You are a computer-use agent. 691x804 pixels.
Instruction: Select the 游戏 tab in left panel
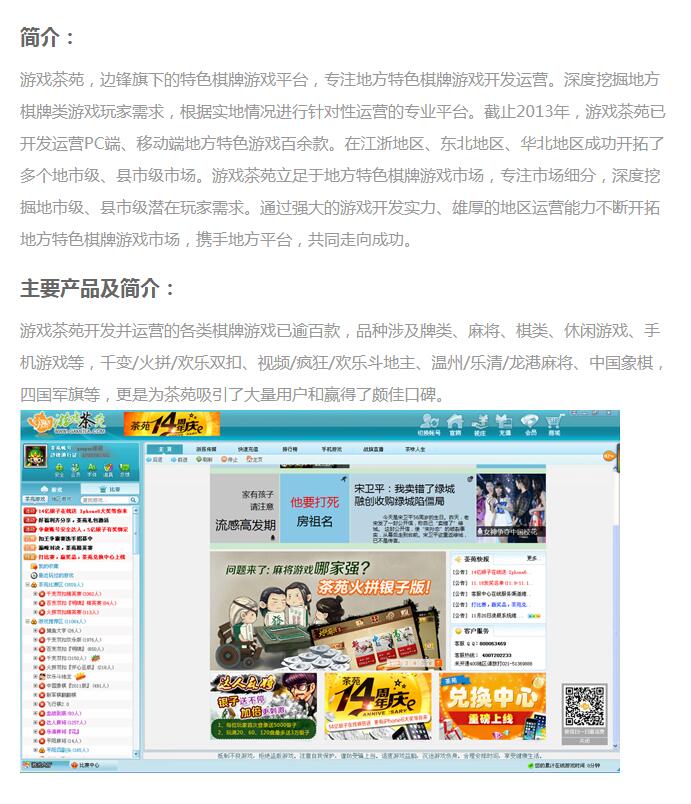click(51, 489)
